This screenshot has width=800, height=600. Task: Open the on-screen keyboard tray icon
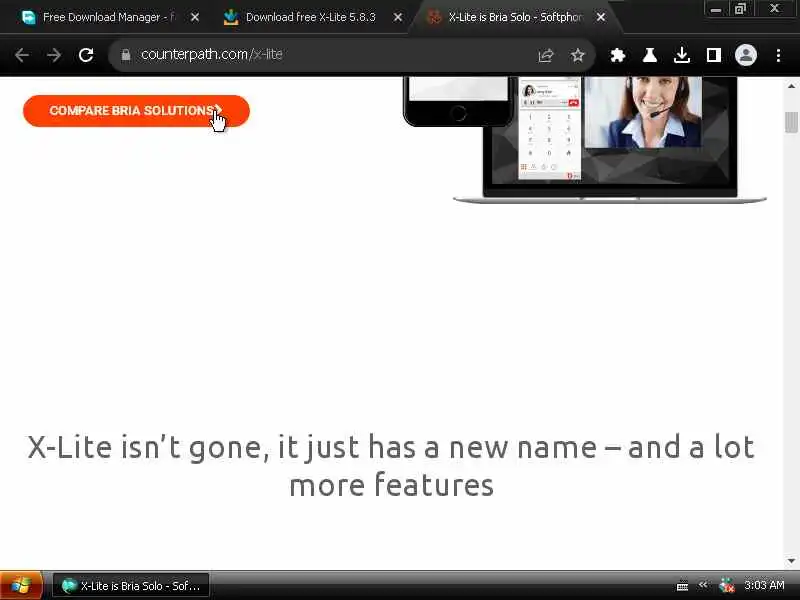tap(682, 586)
